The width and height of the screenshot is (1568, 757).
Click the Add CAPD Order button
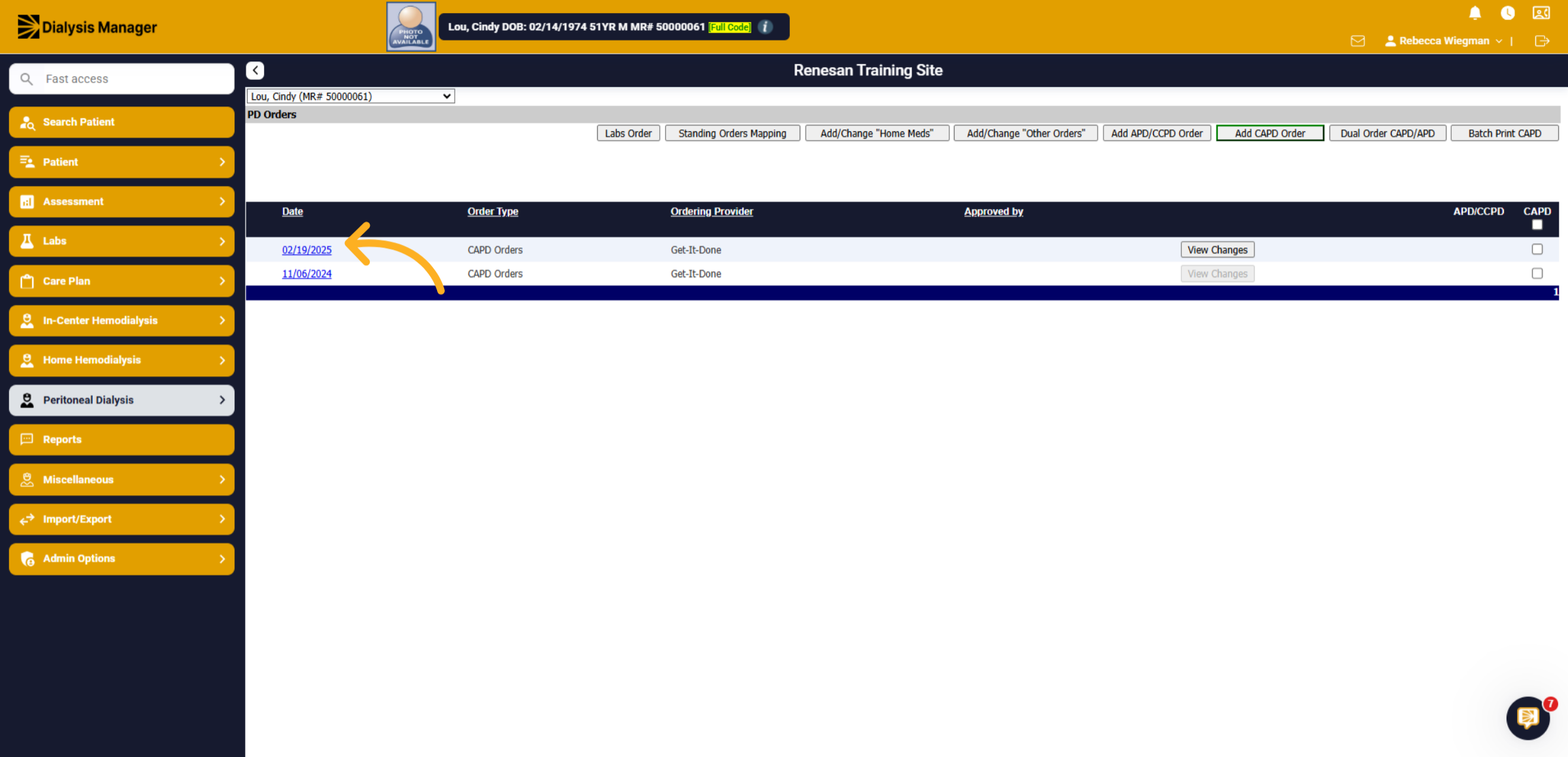pyautogui.click(x=1270, y=133)
